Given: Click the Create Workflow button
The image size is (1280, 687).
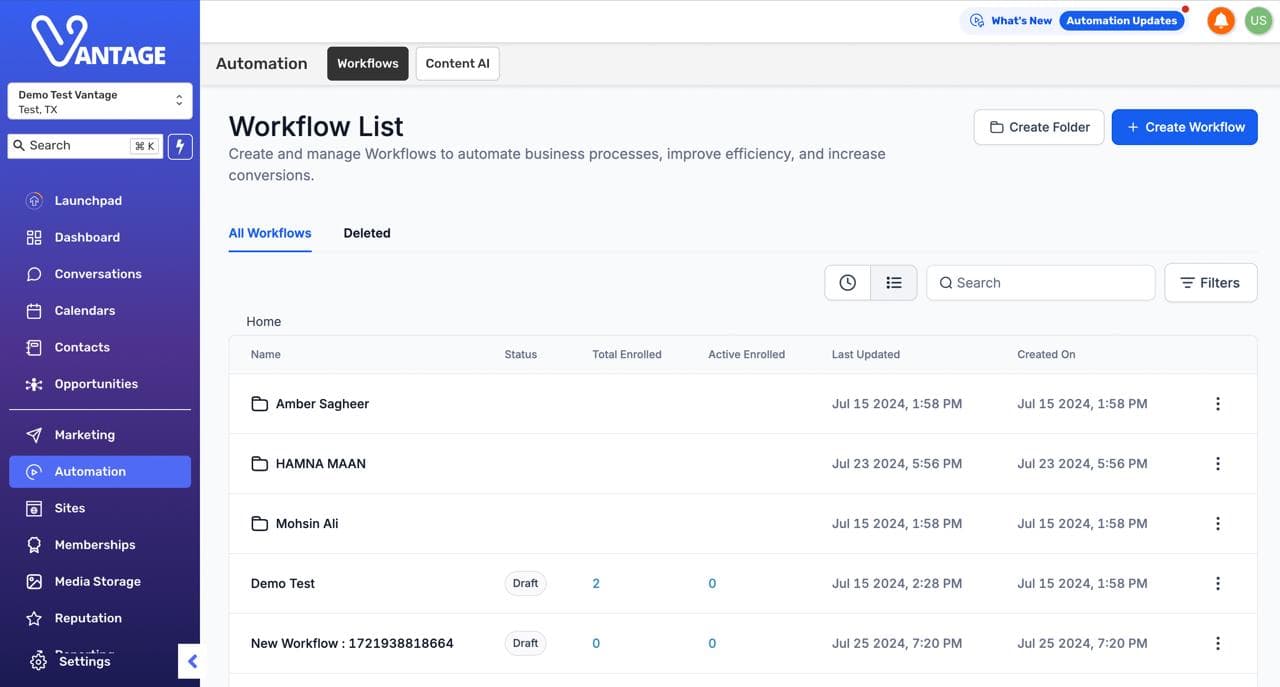Looking at the screenshot, I should [1185, 127].
